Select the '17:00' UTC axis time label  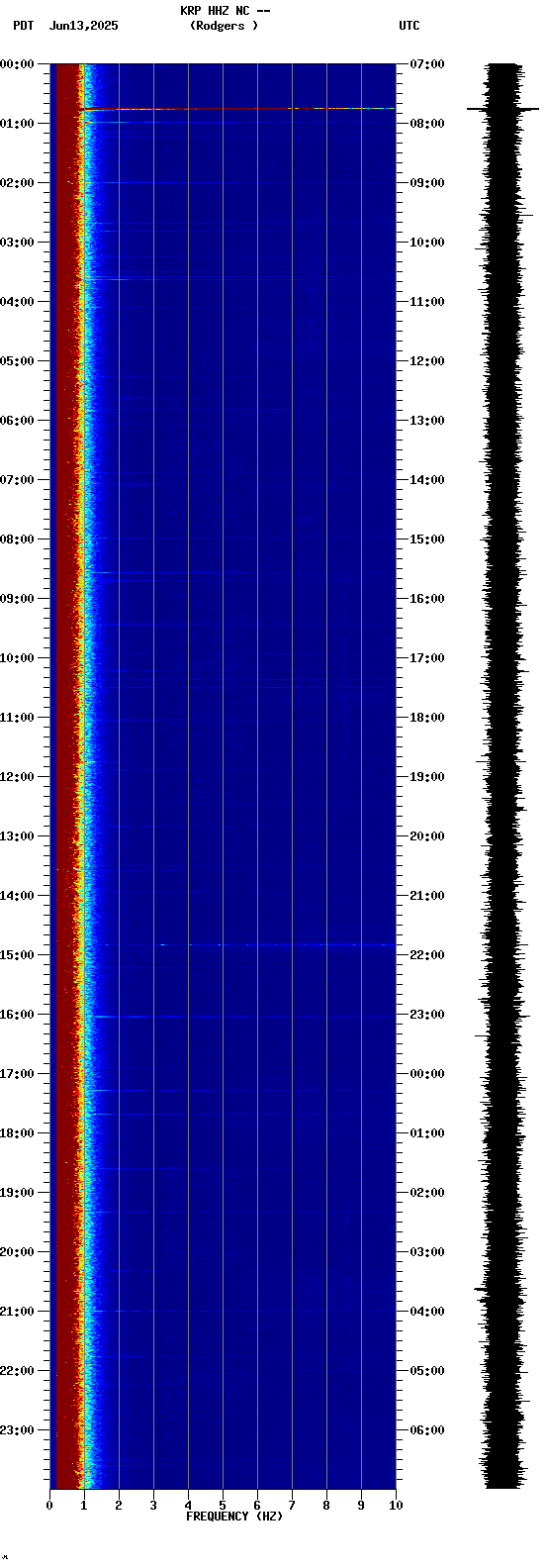point(427,658)
